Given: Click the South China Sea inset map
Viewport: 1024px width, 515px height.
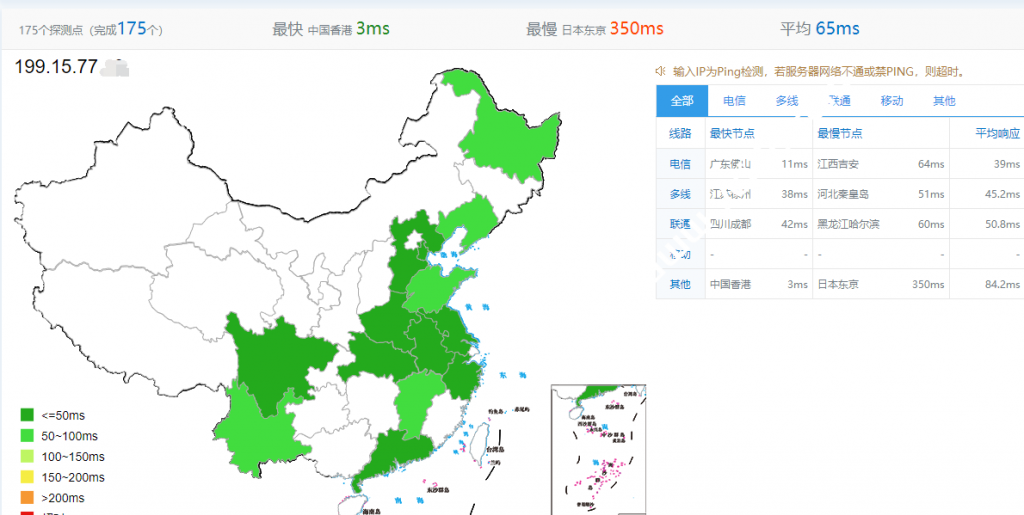Looking at the screenshot, I should coord(598,449).
